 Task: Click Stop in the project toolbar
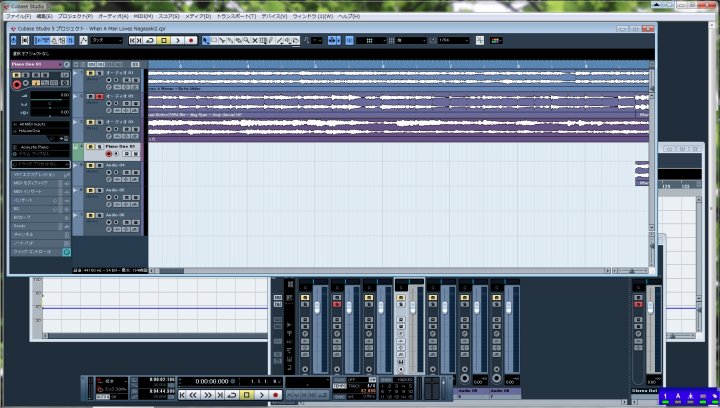point(164,40)
